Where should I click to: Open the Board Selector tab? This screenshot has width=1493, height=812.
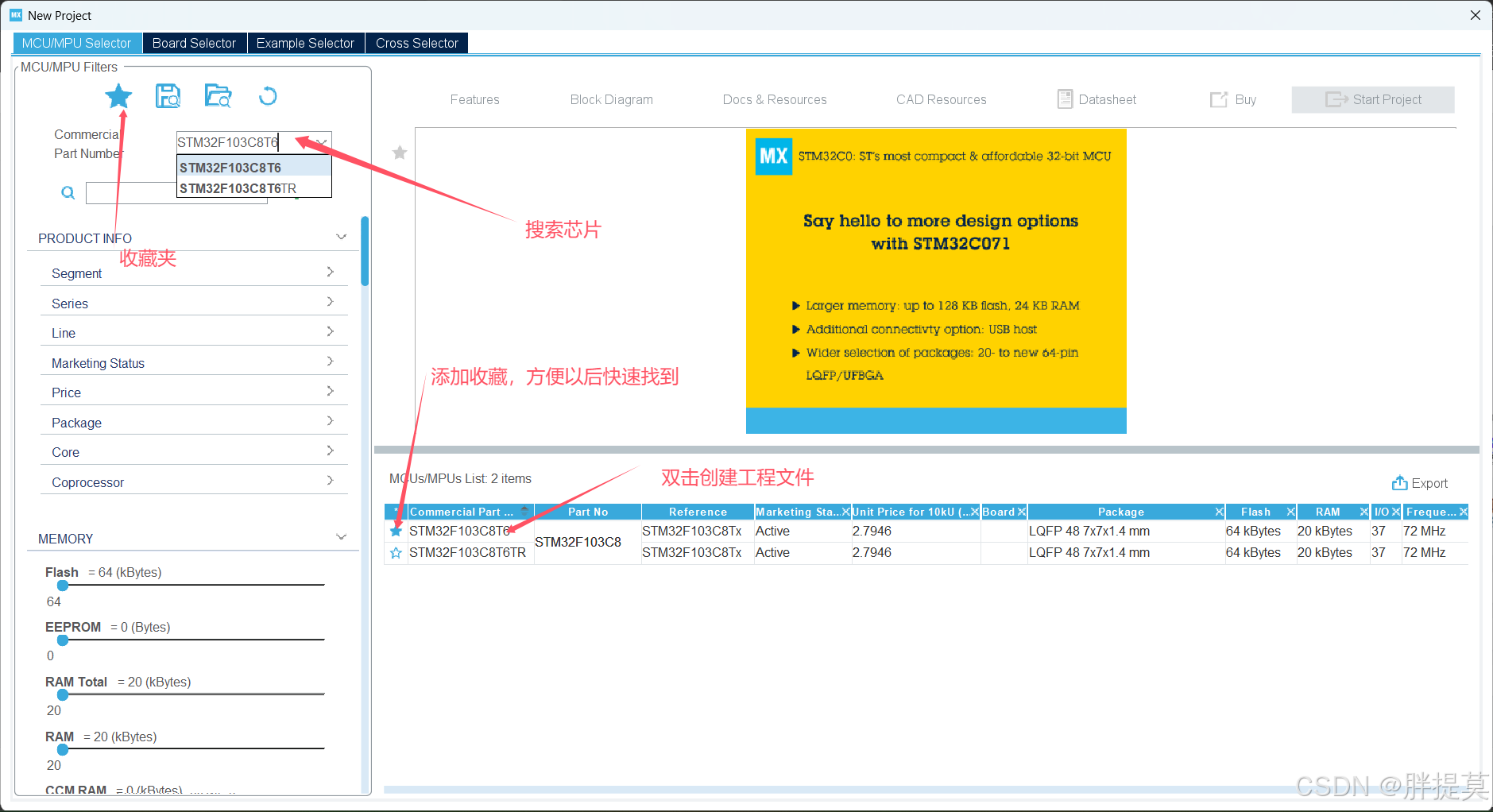(194, 43)
